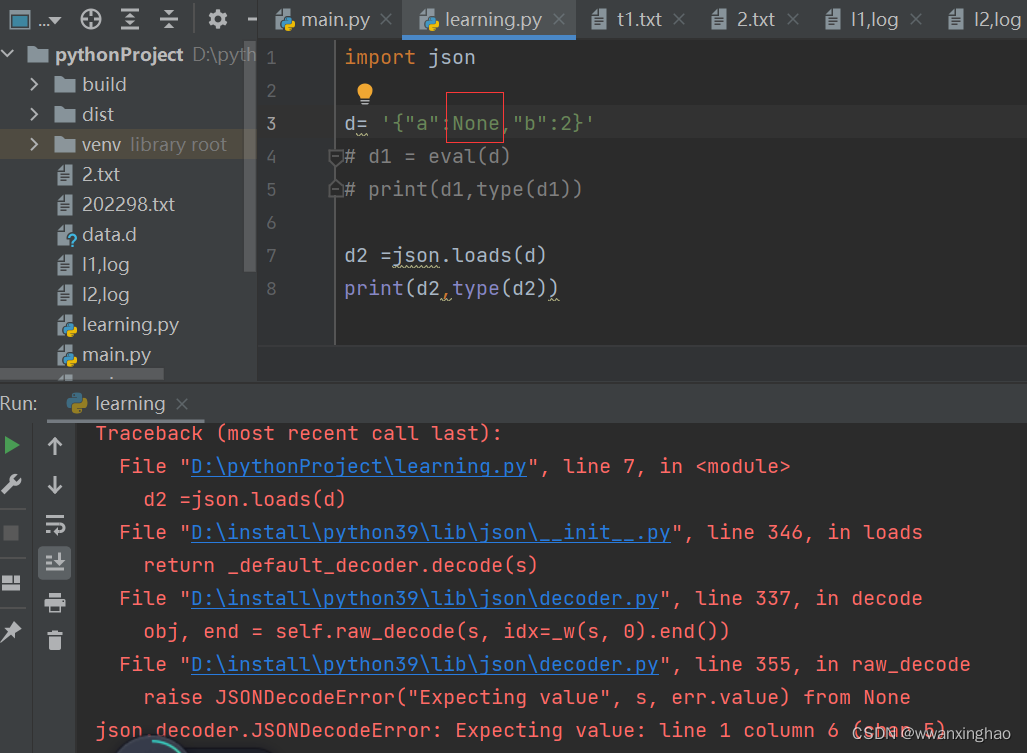
Task: Click the project tree vertical scrollbar
Action: pyautogui.click(x=249, y=157)
